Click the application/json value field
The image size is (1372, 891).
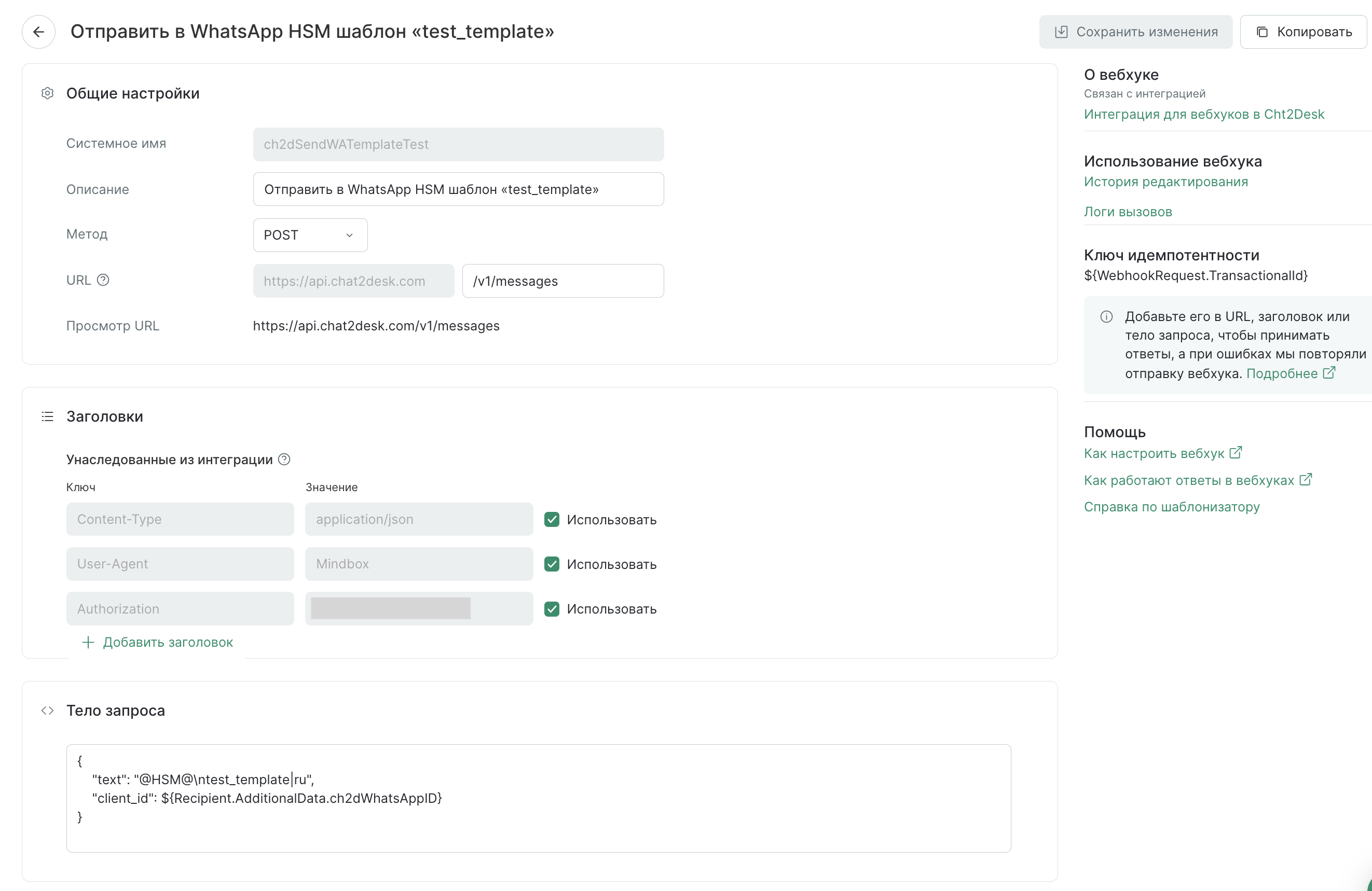pos(419,519)
